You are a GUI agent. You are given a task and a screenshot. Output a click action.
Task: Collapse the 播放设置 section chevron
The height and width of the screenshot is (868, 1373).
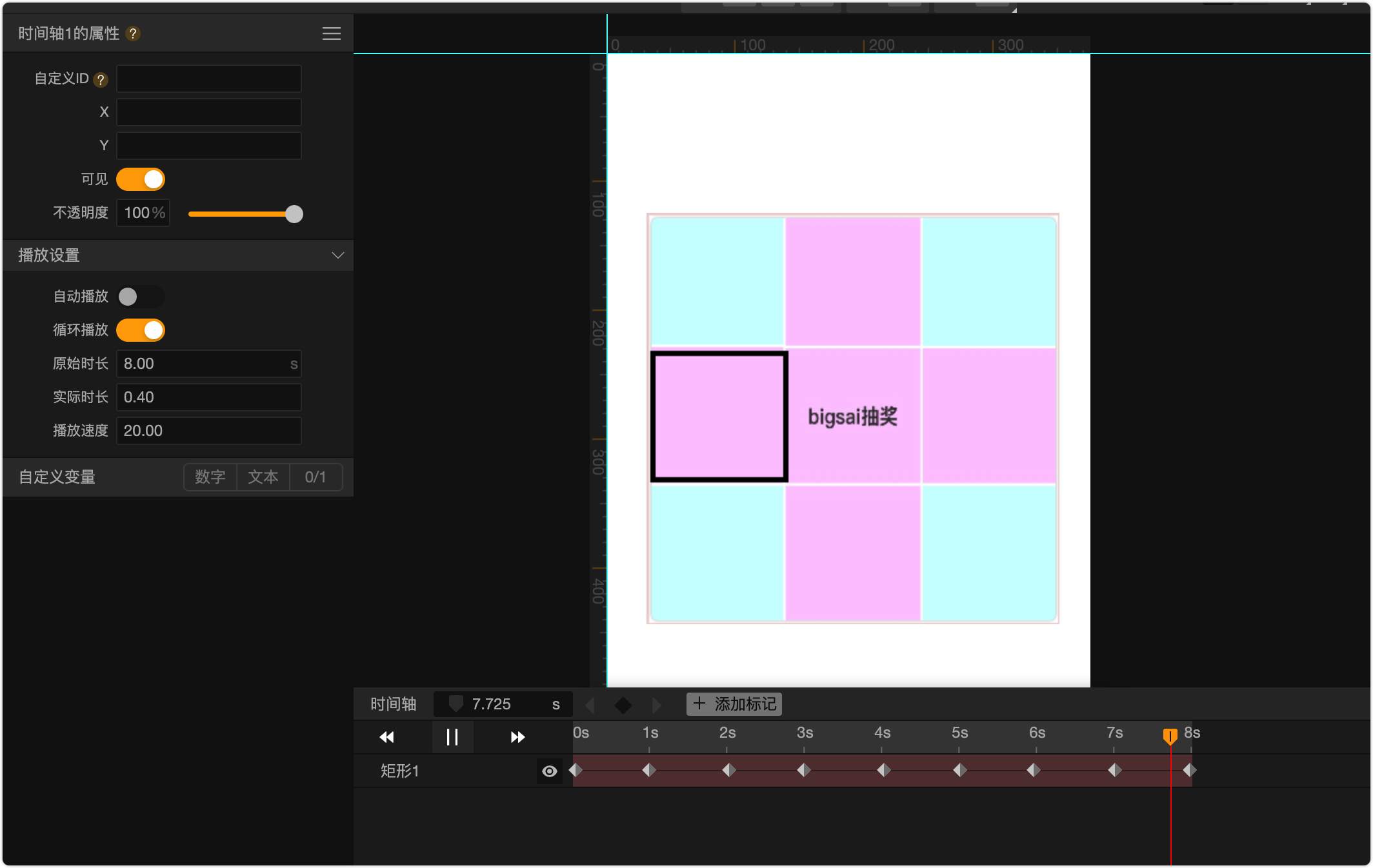(x=337, y=255)
